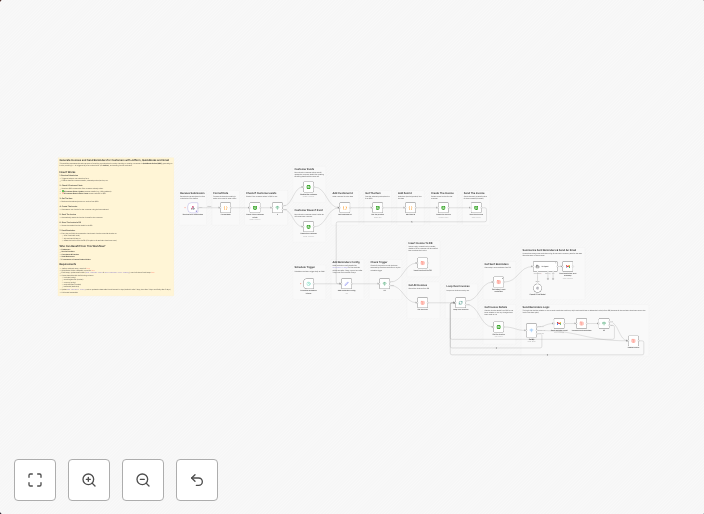Screen dimensions: 704x514
Task: Select the red database node under Get All Invoices
Action: (x=422, y=303)
